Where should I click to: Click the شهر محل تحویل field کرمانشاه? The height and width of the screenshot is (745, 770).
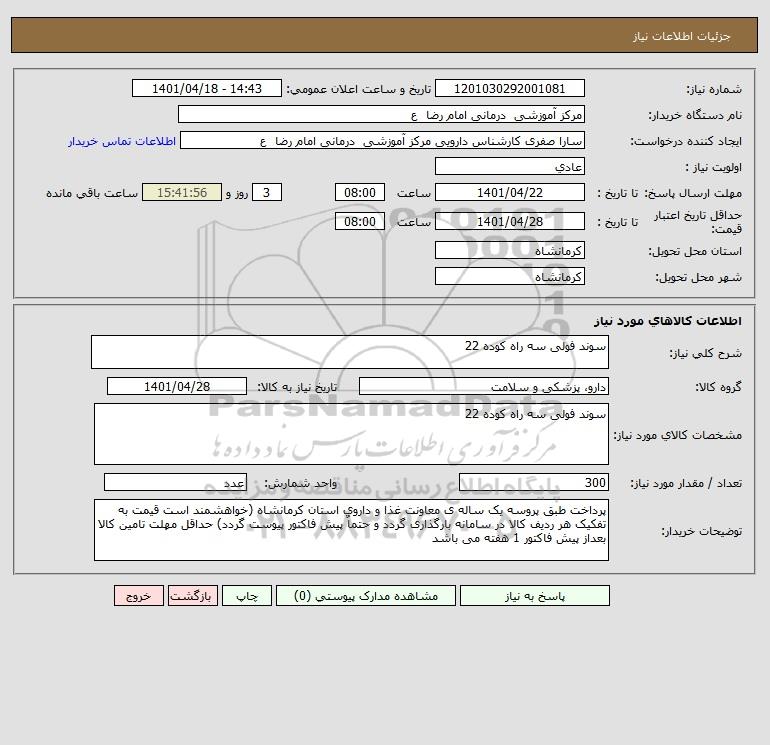pos(510,276)
